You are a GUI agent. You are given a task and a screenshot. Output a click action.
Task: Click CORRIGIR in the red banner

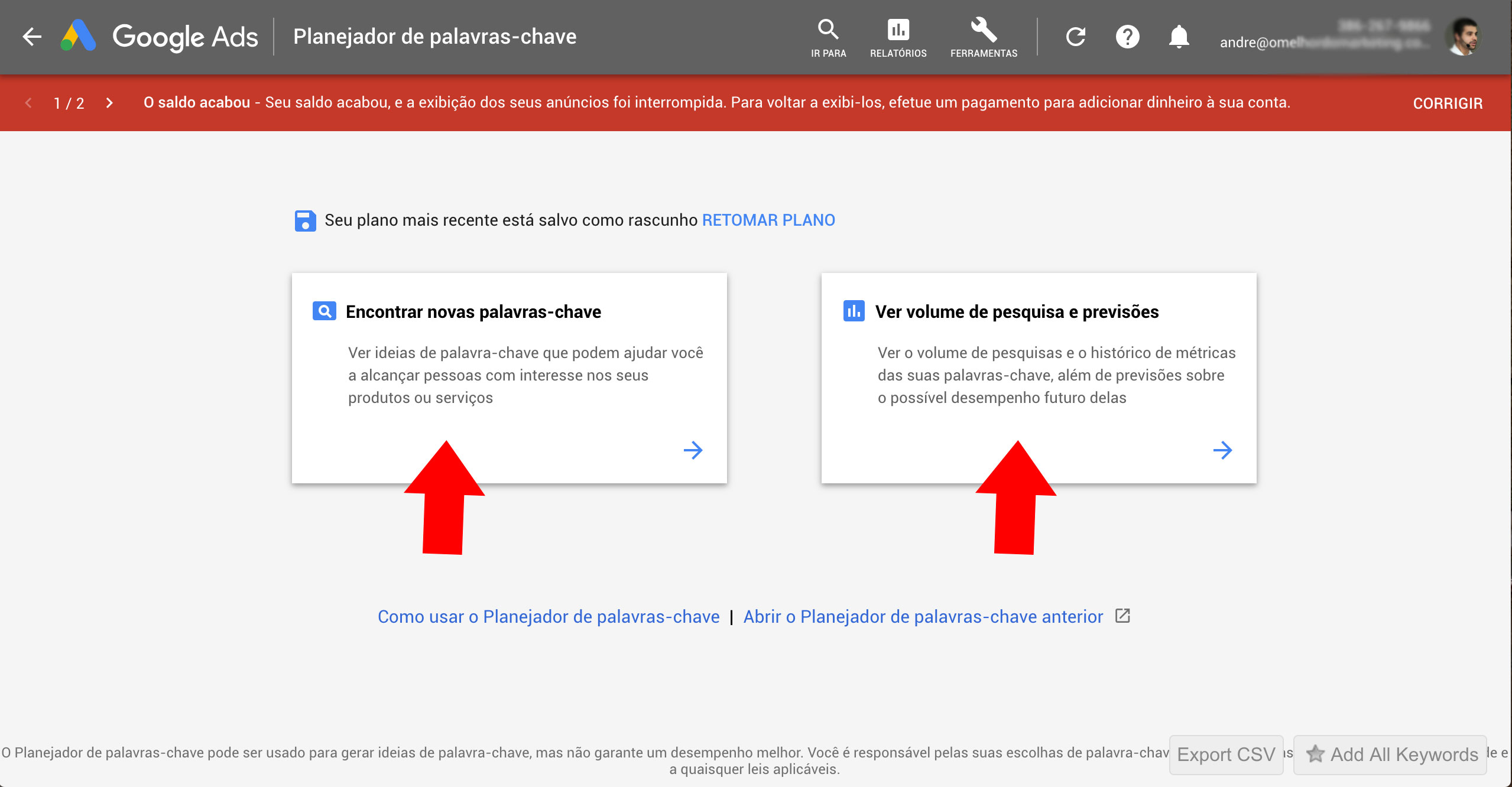tap(1447, 103)
